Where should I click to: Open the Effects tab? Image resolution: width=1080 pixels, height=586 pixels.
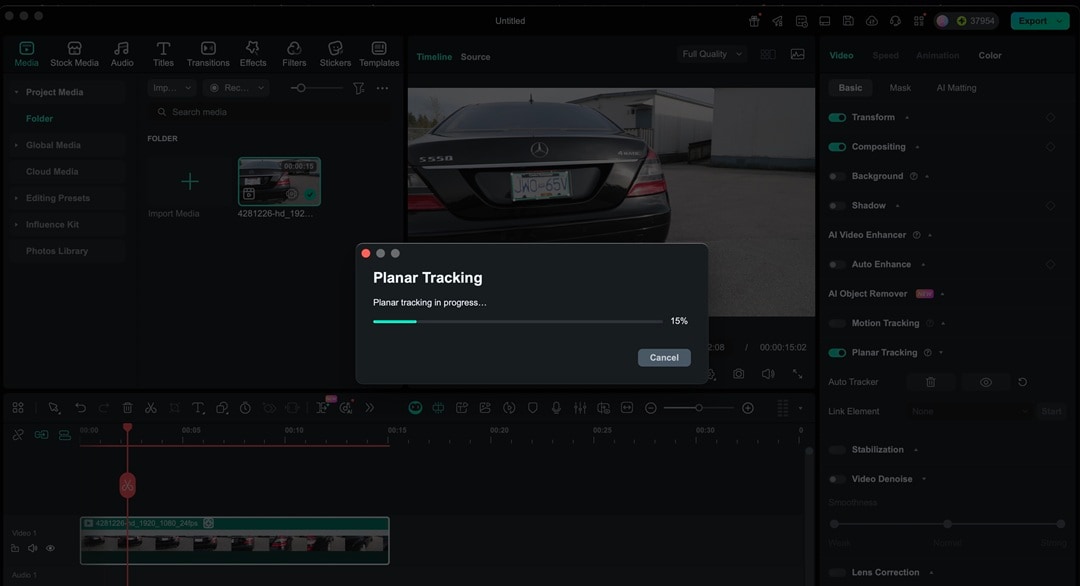click(253, 54)
